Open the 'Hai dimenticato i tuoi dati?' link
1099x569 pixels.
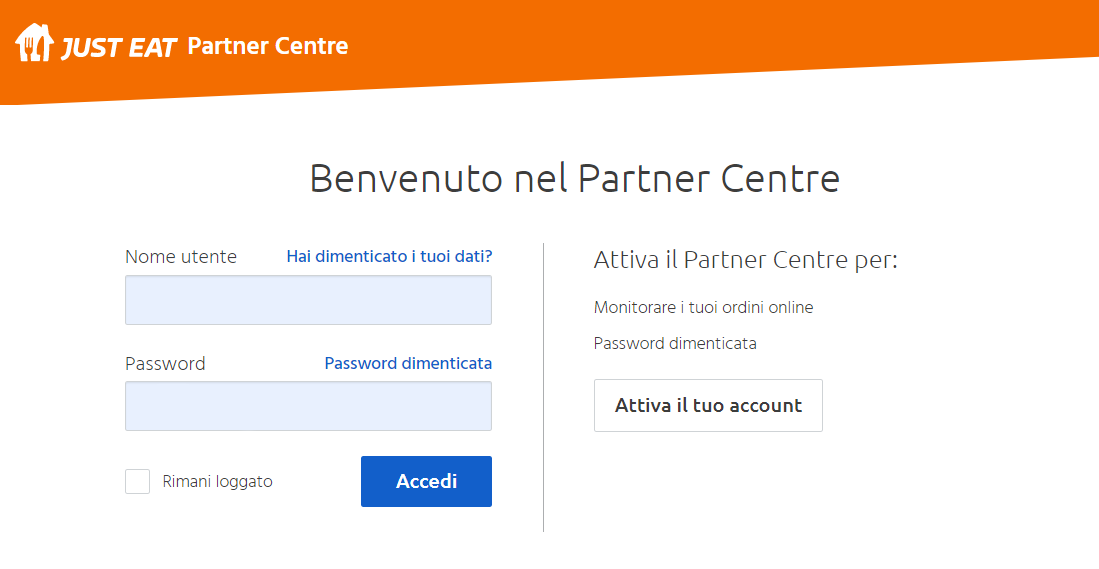tap(389, 257)
